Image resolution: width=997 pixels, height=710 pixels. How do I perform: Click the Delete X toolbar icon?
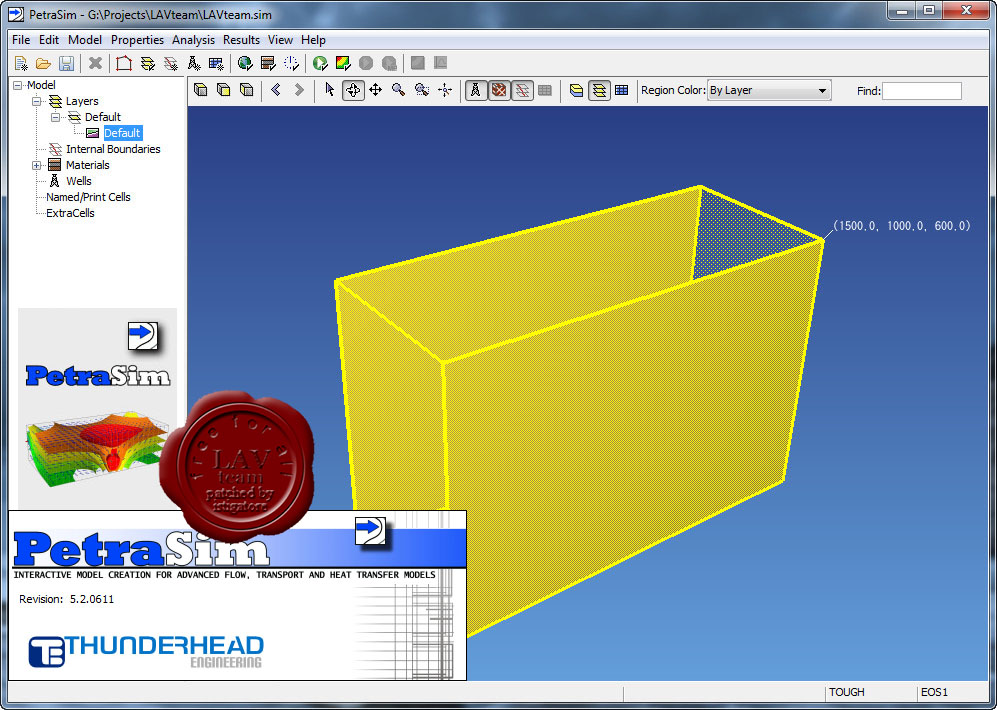coord(95,63)
